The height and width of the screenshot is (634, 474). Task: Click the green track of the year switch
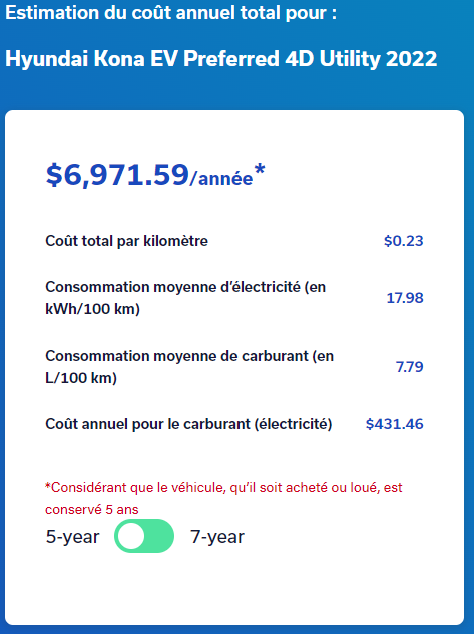coord(159,536)
